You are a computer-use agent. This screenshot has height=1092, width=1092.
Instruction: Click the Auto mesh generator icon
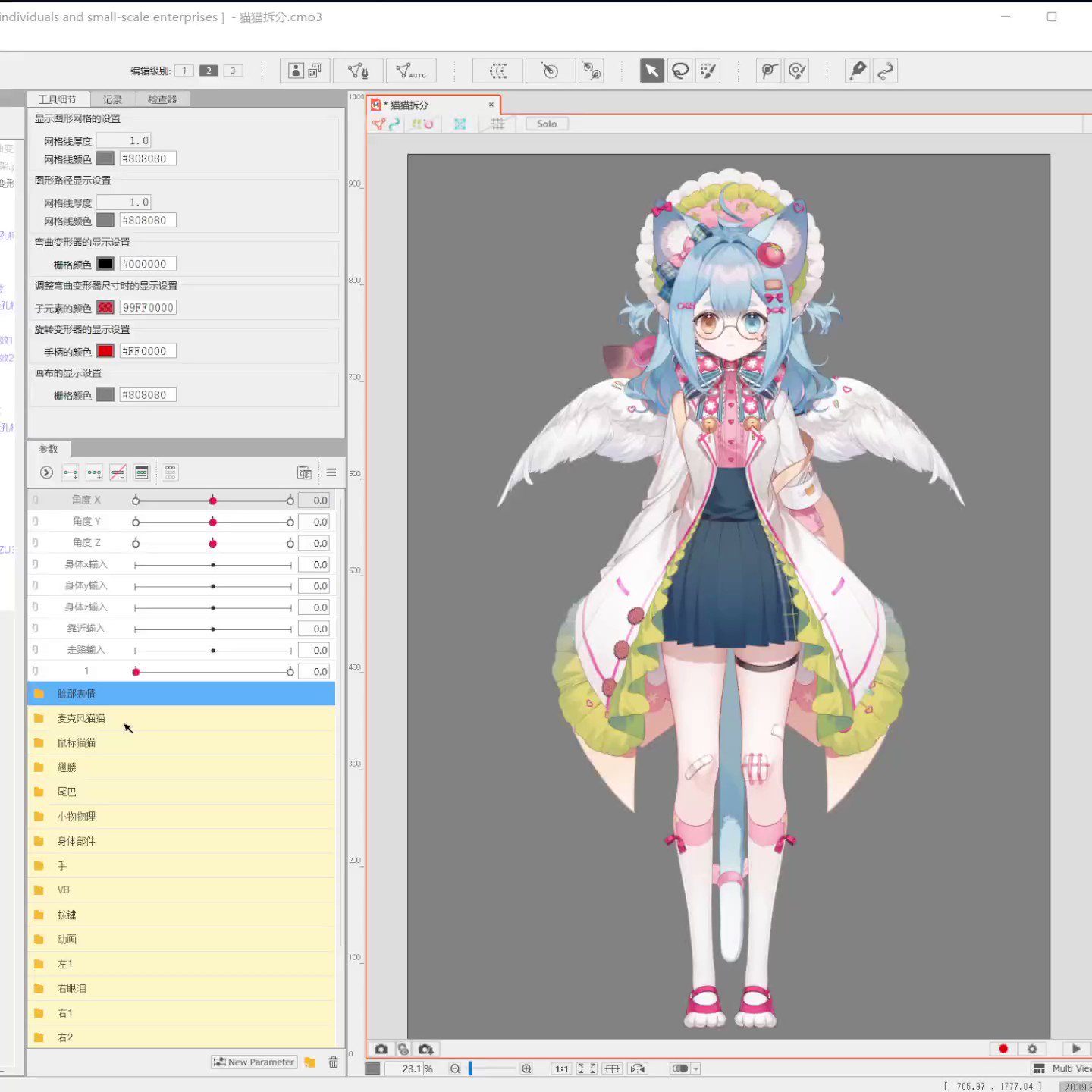[x=411, y=71]
